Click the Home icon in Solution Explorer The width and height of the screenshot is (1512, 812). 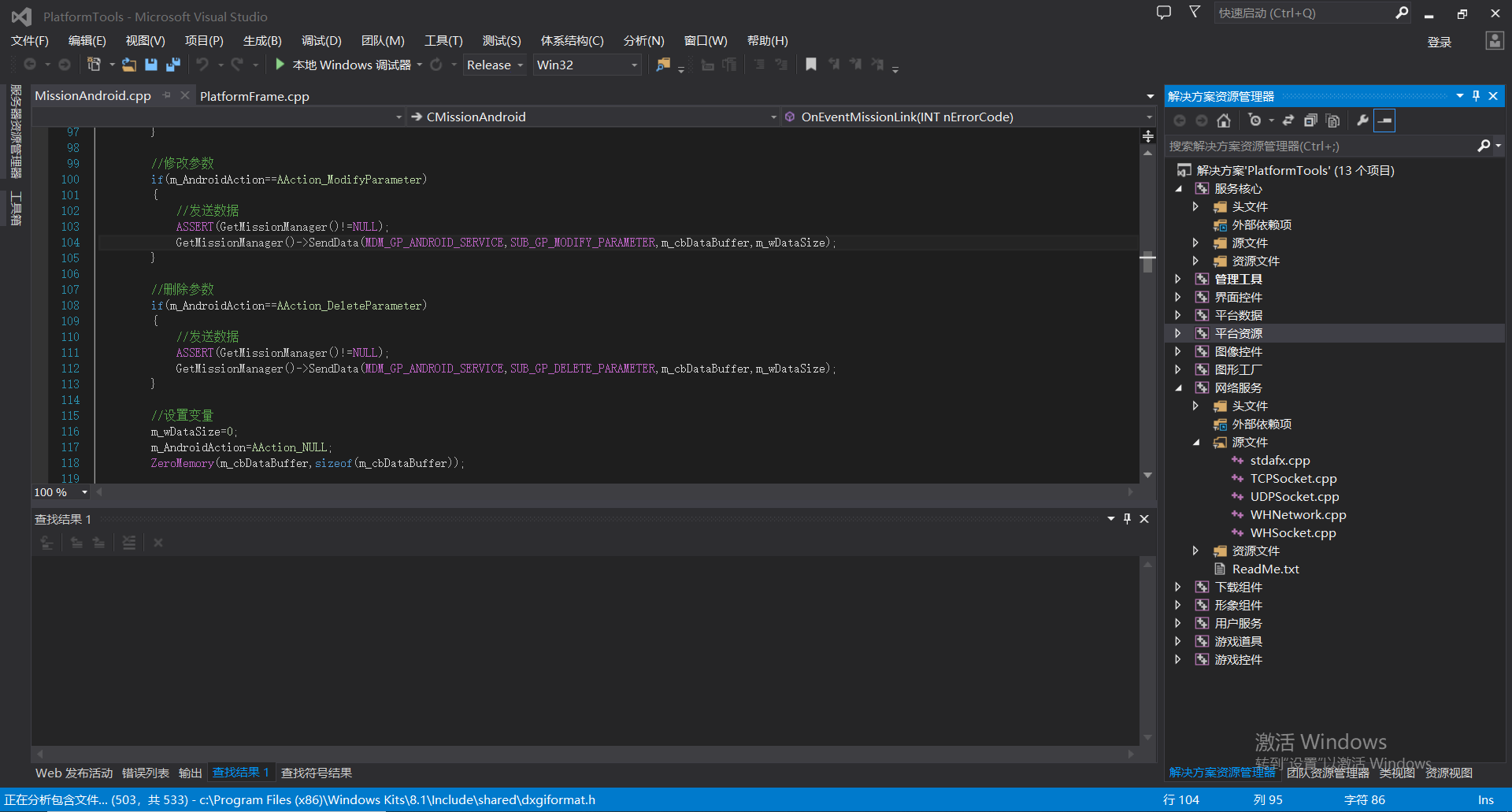tap(1223, 121)
